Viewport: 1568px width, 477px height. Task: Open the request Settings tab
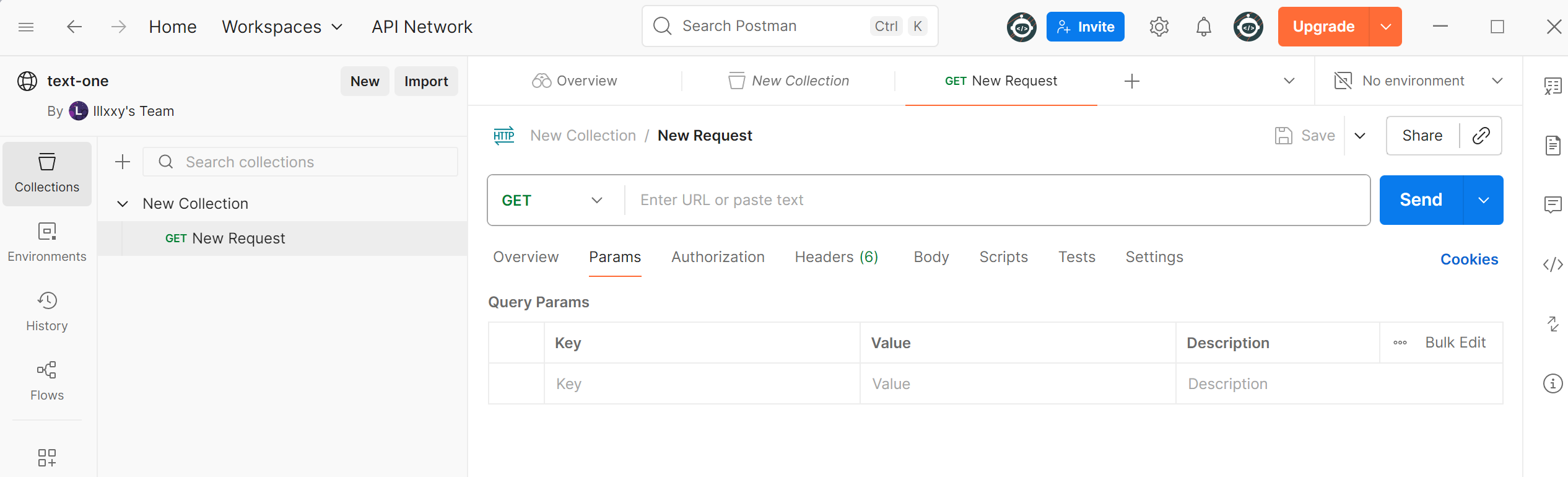click(x=1154, y=257)
